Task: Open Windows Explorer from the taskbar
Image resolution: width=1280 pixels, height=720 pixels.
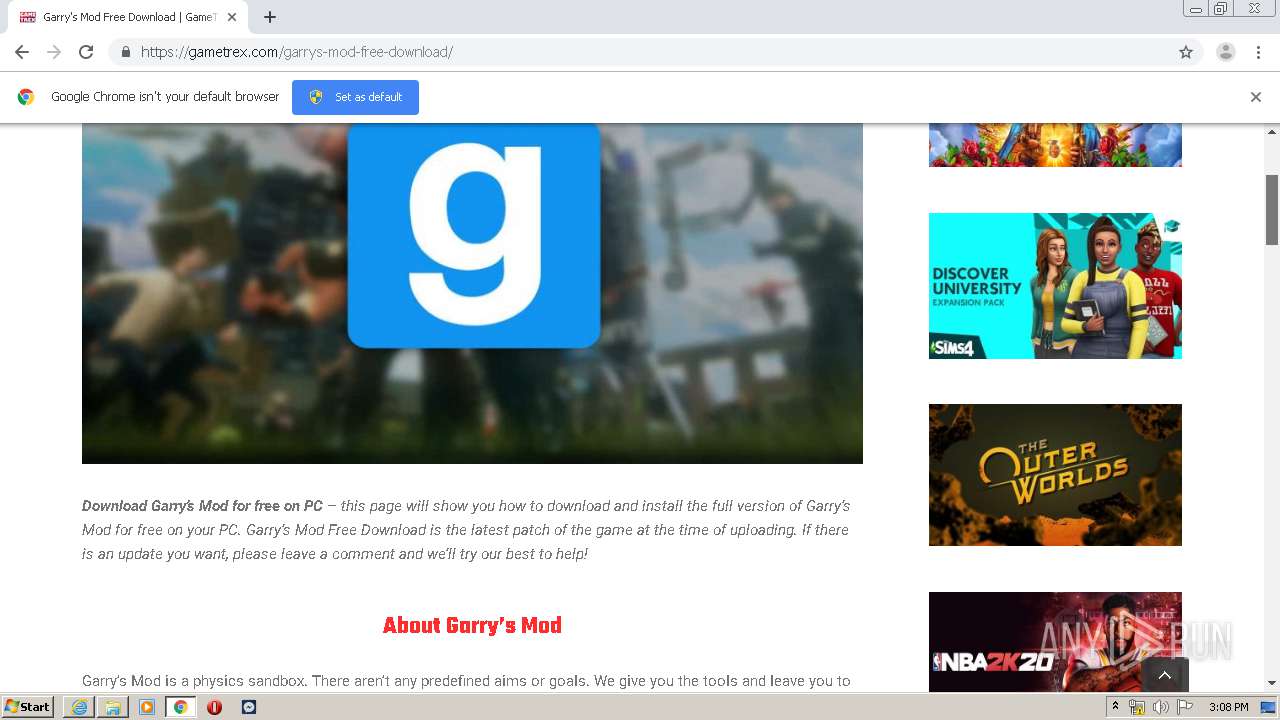Action: point(113,707)
